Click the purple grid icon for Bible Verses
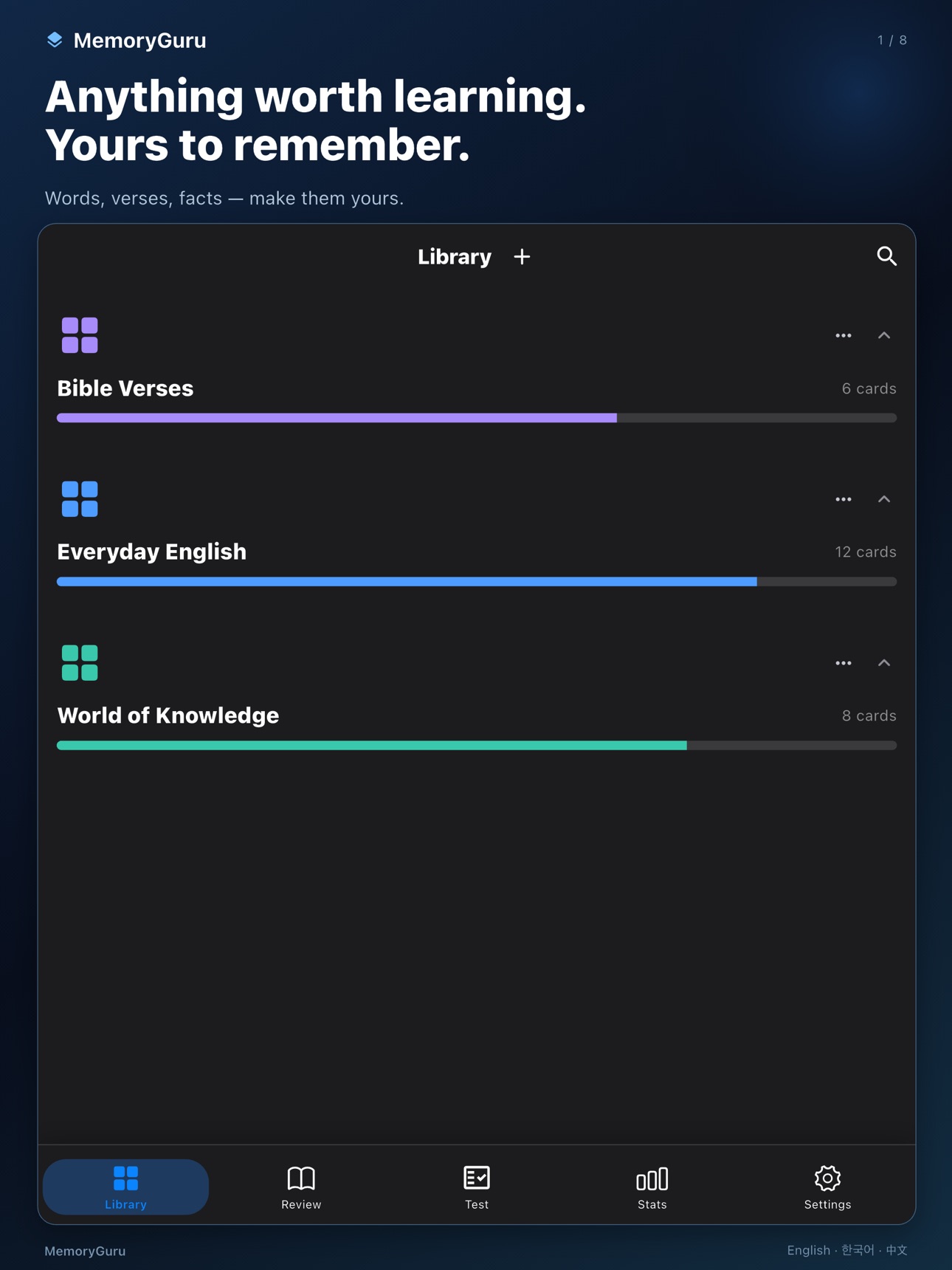952x1270 pixels. 80,335
